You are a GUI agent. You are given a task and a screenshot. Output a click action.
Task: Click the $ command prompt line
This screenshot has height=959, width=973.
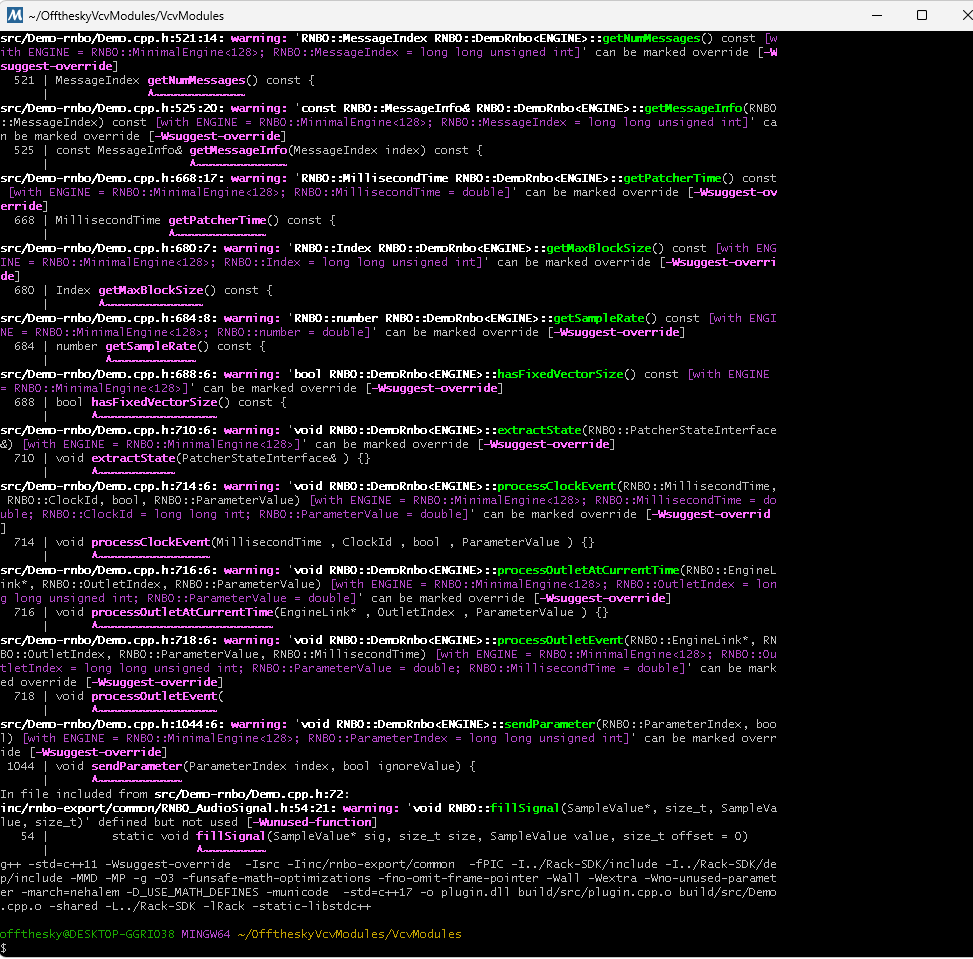pyautogui.click(x=5, y=947)
